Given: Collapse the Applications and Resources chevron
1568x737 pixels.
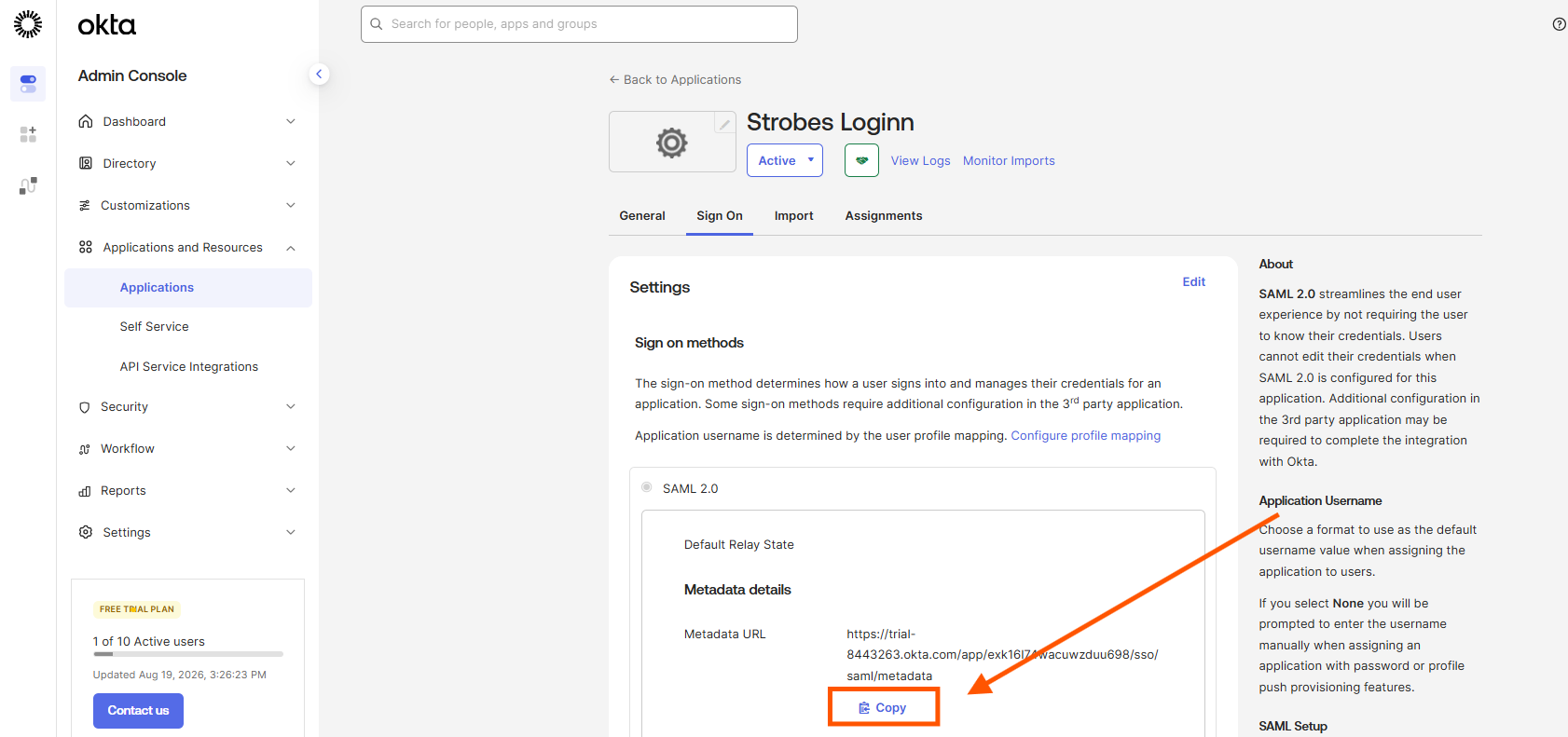Looking at the screenshot, I should pos(291,248).
